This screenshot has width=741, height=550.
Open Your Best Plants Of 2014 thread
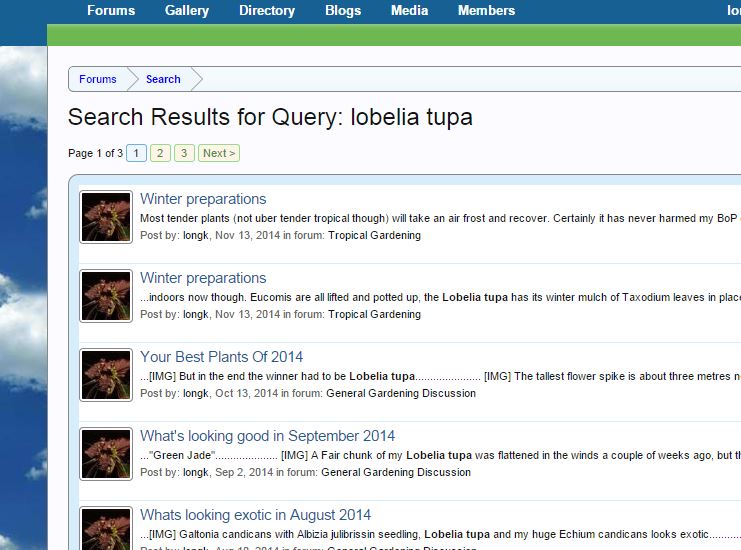tap(221, 357)
